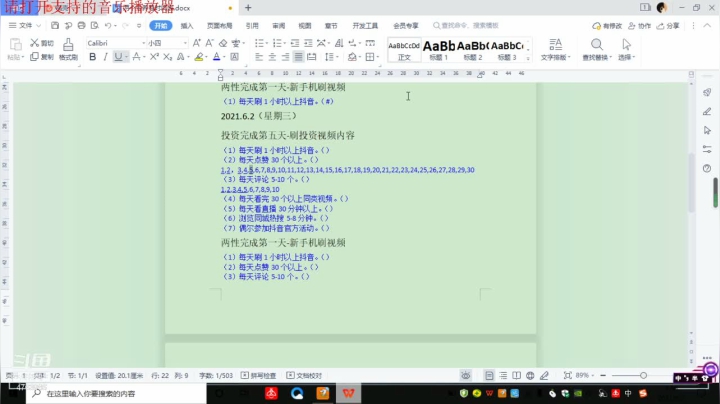Toggle eye-protection mode in status bar
This screenshot has width=720, height=404.
click(466, 376)
